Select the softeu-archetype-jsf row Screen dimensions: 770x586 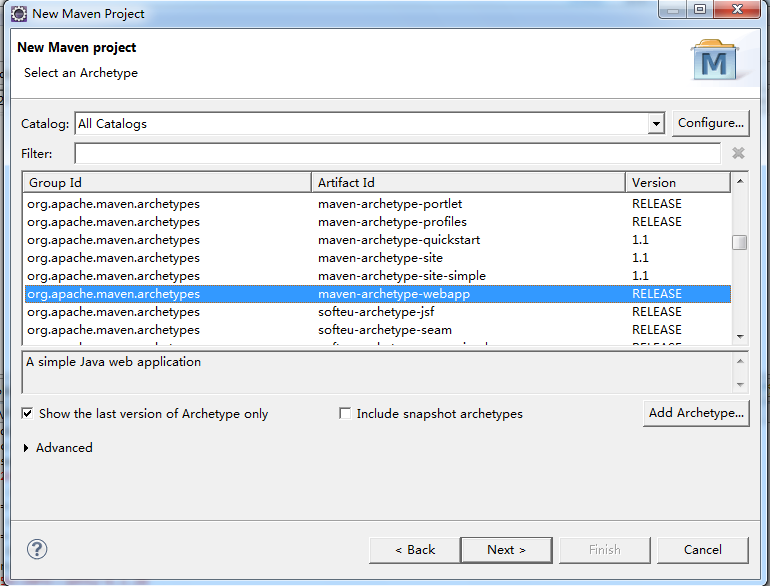point(378,312)
